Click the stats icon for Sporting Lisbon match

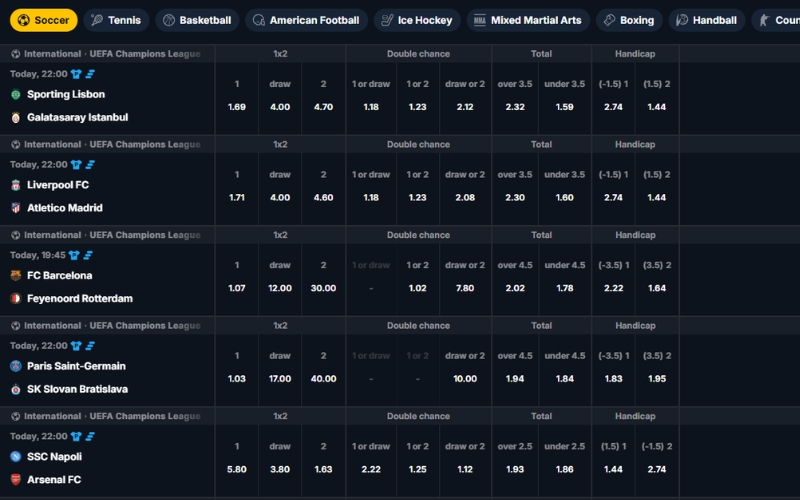(x=90, y=74)
